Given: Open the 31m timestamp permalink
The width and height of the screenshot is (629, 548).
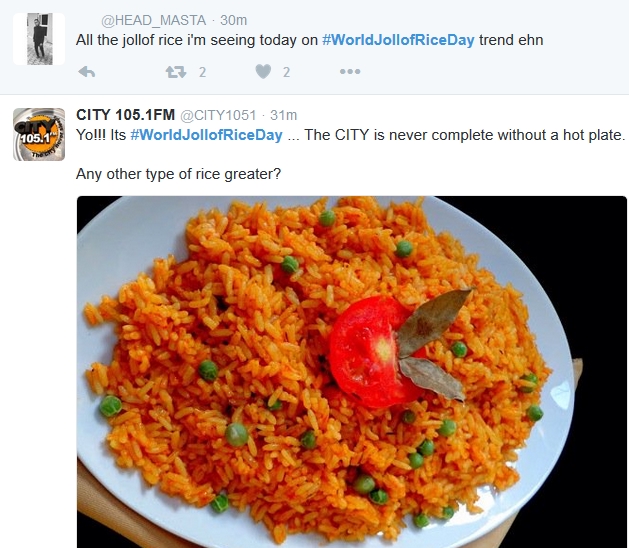Looking at the screenshot, I should pyautogui.click(x=284, y=116).
